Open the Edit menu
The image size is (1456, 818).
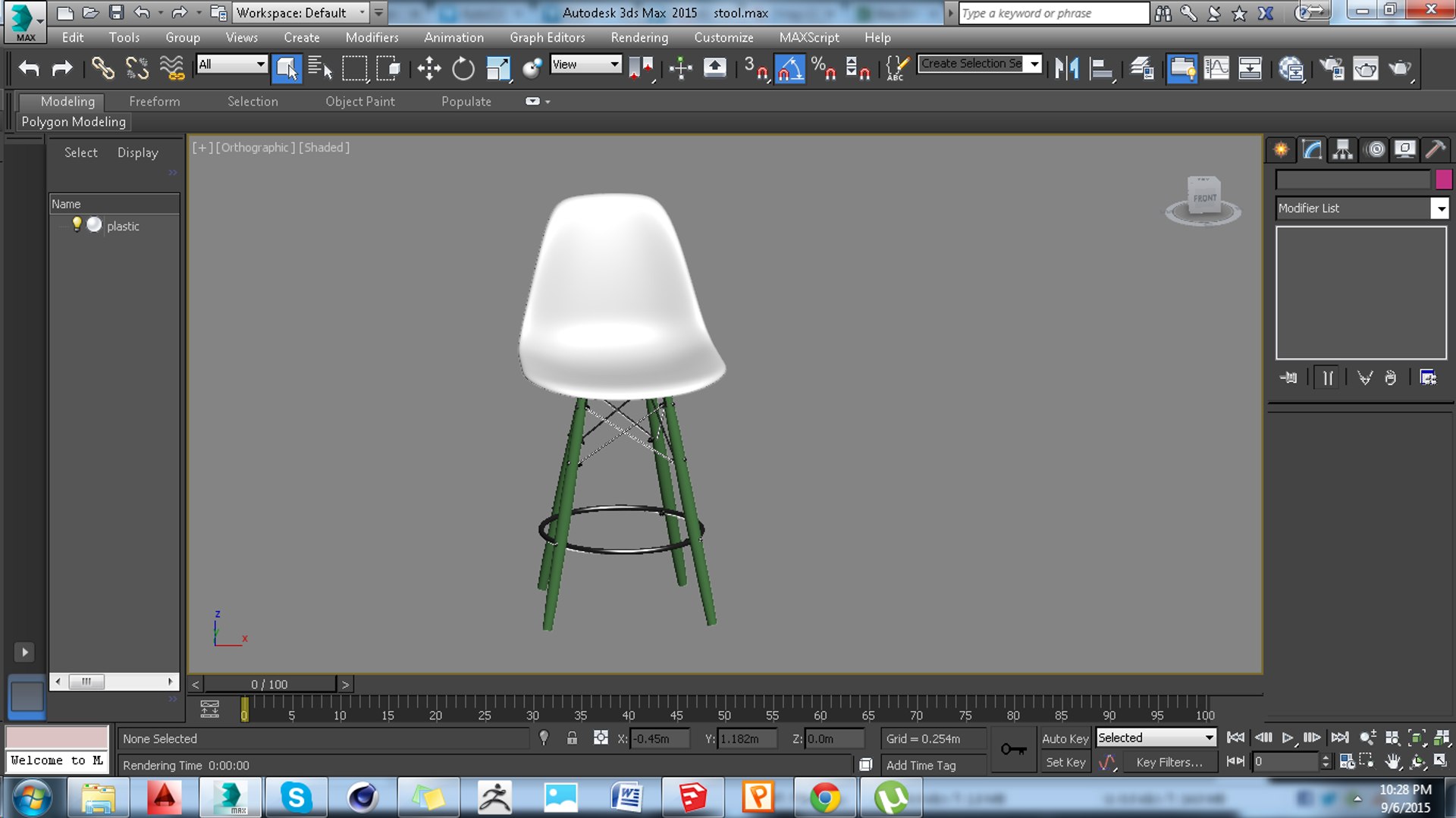click(73, 37)
